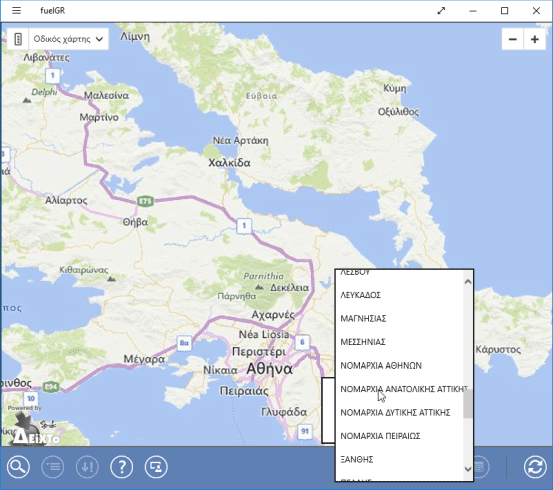This screenshot has width=553, height=490.
Task: Click the E94 highway shield marker
Action: coord(51,387)
